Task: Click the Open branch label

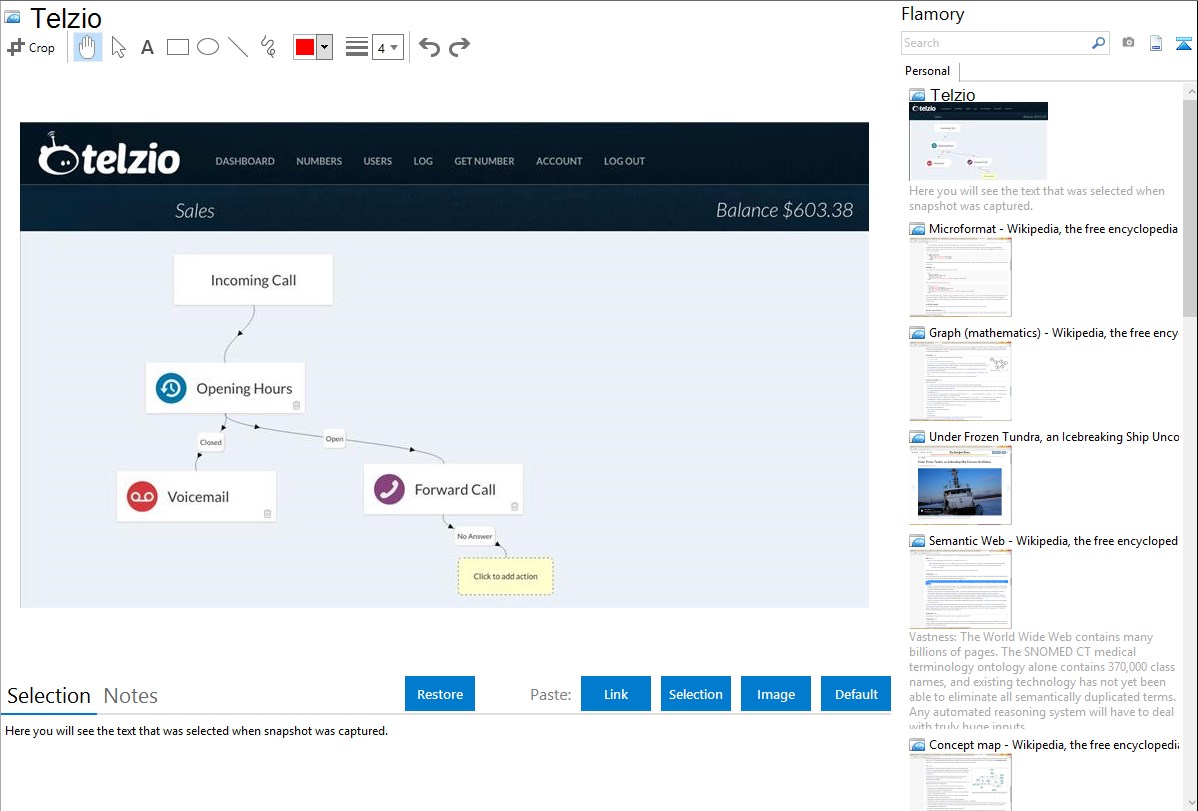Action: click(x=335, y=439)
